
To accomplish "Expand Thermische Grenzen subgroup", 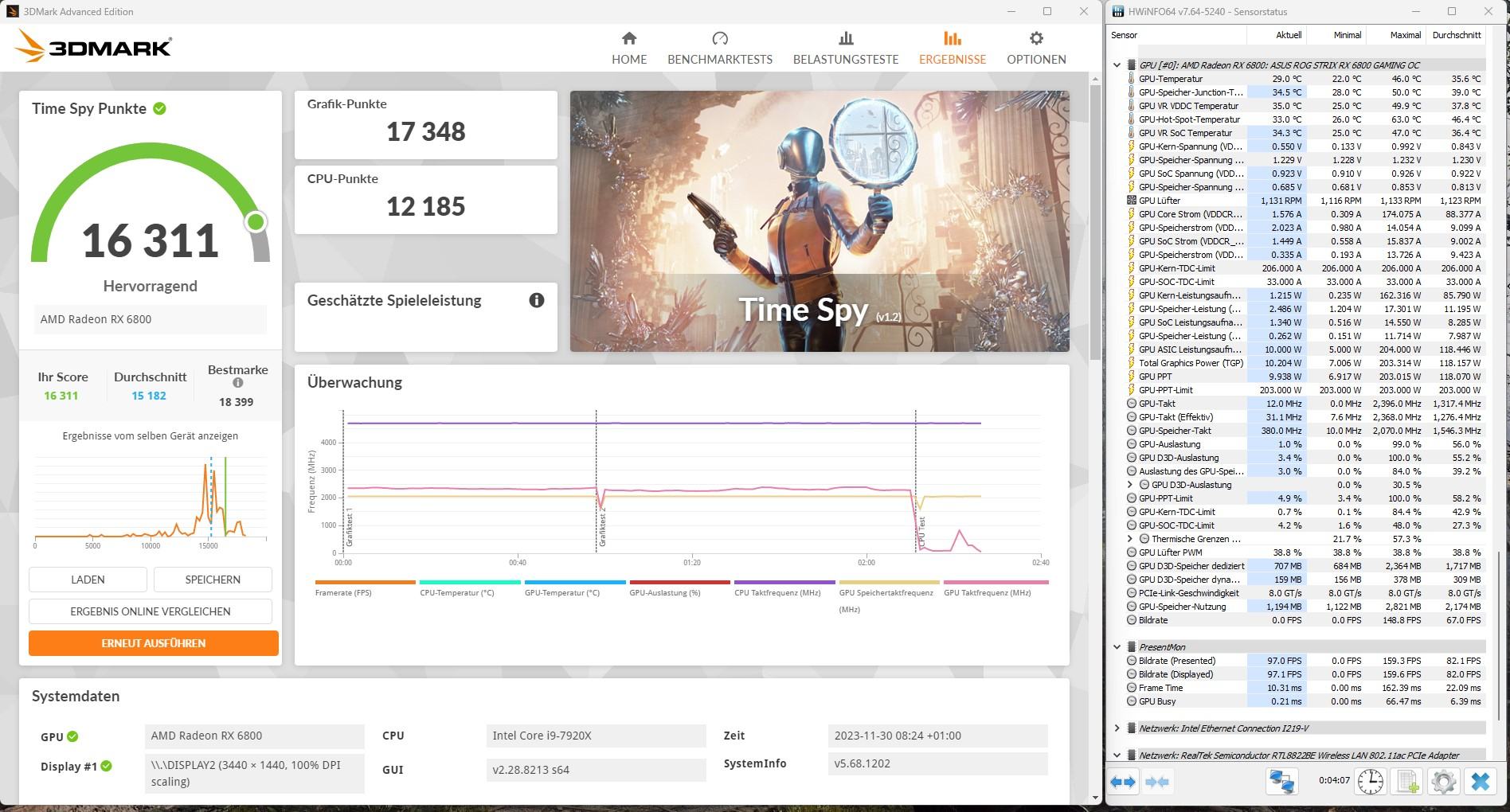I will pos(1129,539).
